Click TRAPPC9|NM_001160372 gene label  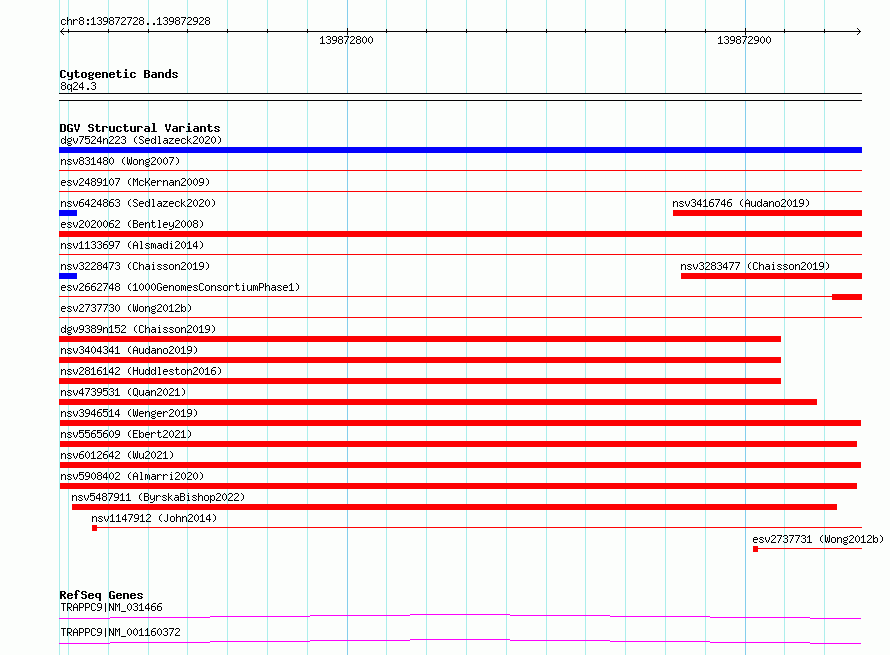point(120,632)
